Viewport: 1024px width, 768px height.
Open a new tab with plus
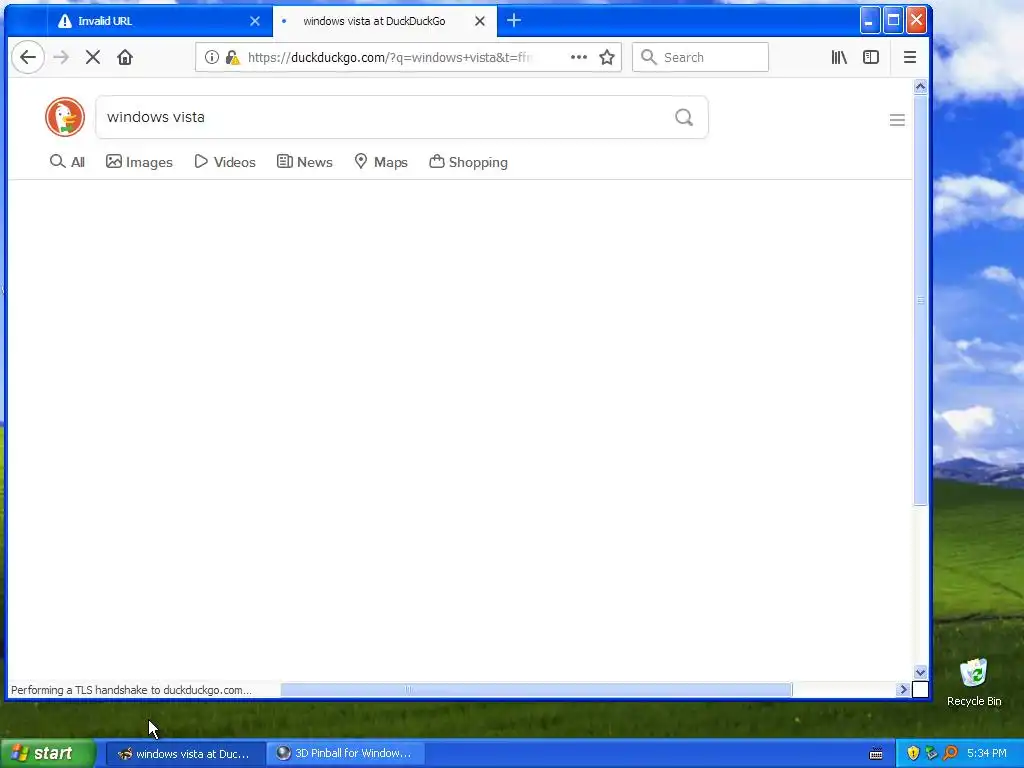[514, 21]
